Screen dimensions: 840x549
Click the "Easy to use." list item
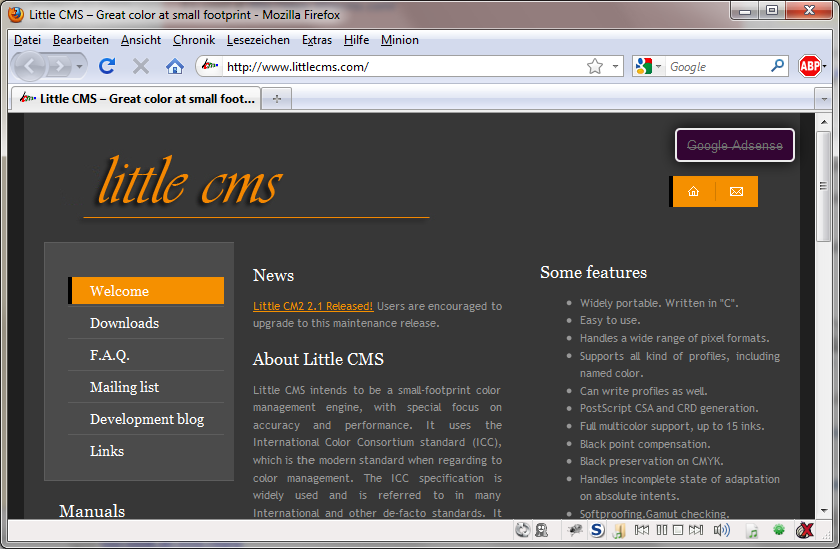point(610,320)
